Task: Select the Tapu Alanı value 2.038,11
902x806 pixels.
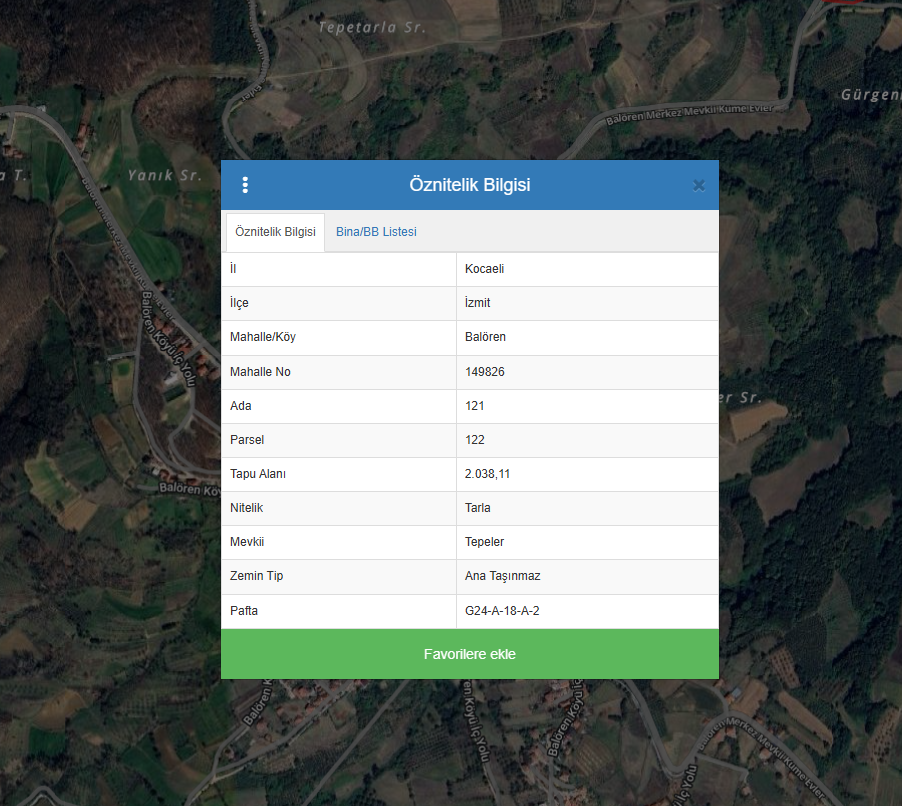Action: pos(488,474)
